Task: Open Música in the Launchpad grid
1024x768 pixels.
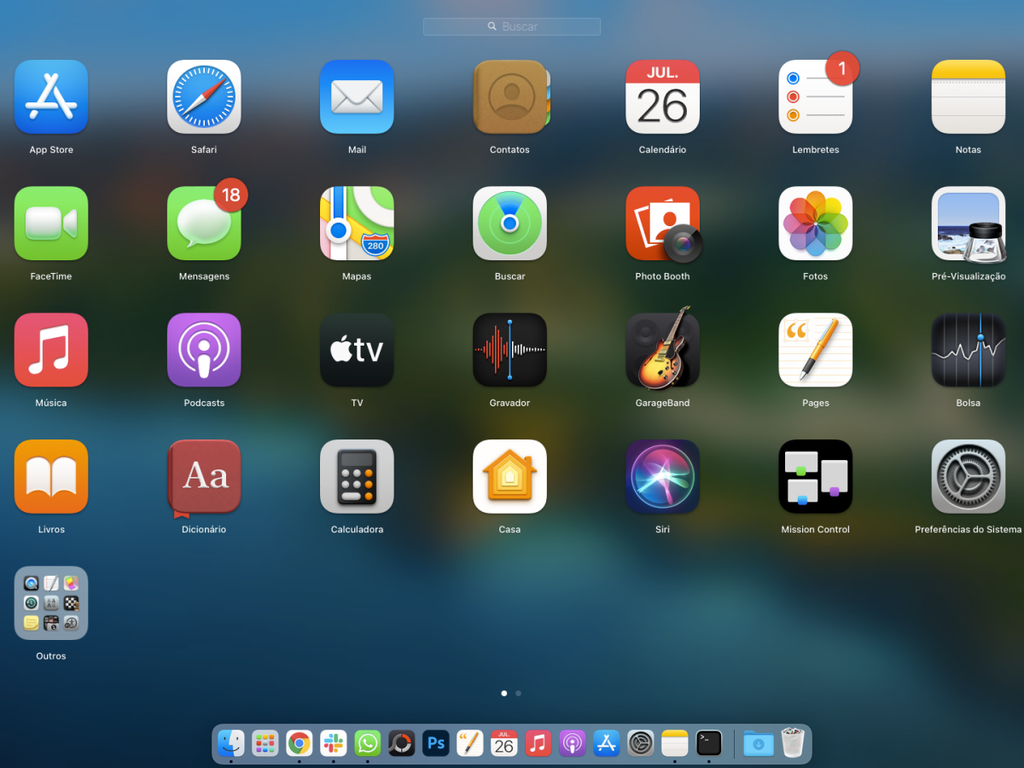Action: coord(51,350)
